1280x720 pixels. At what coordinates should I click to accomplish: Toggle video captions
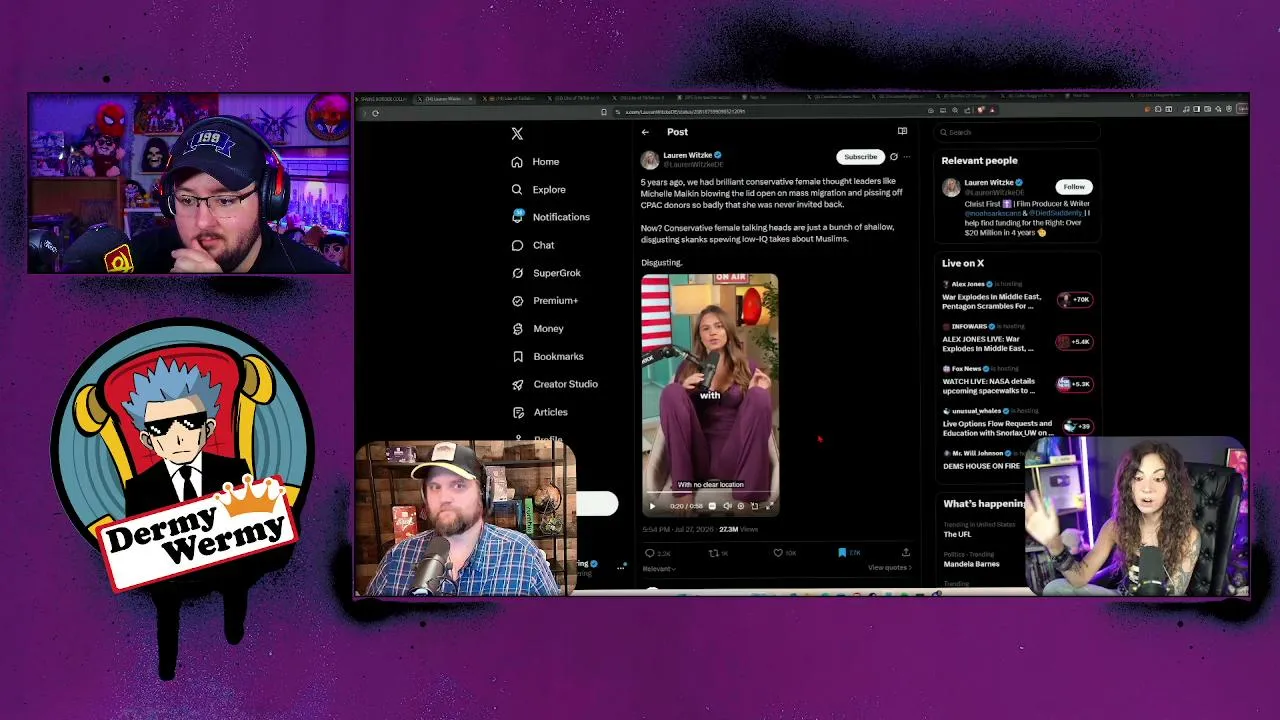click(712, 506)
